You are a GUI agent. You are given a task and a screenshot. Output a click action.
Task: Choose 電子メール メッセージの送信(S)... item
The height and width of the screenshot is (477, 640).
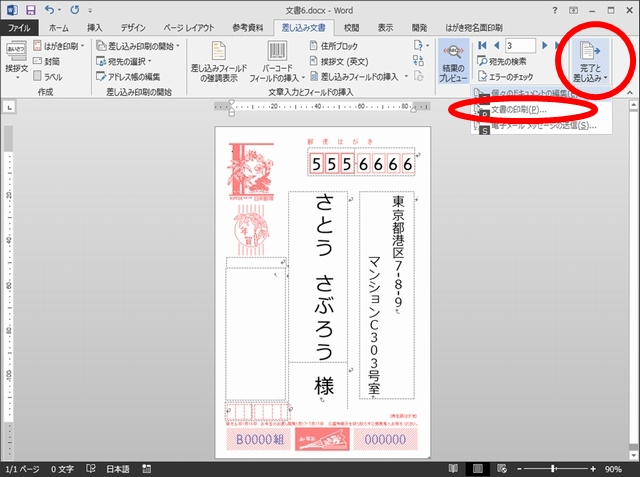[542, 126]
